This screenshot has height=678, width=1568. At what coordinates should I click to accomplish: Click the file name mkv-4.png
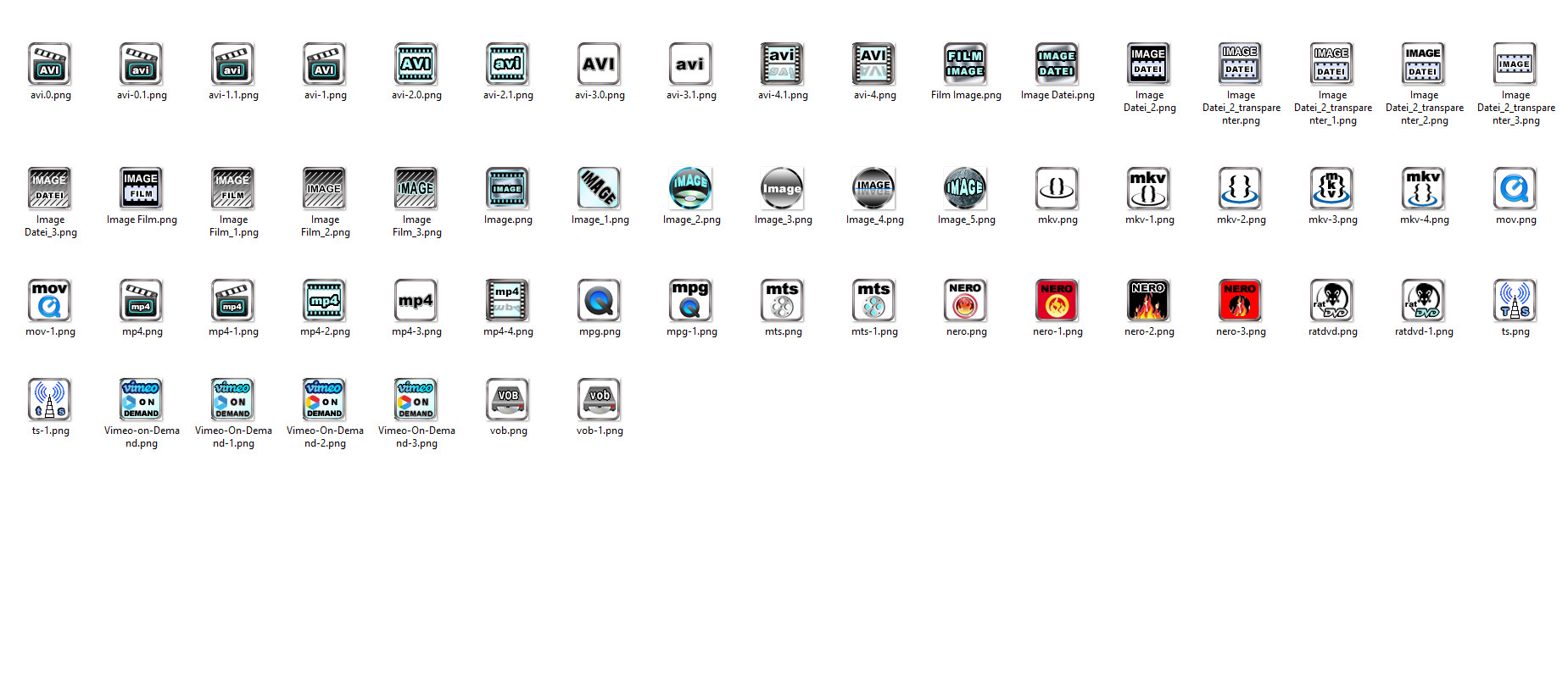(x=1425, y=220)
